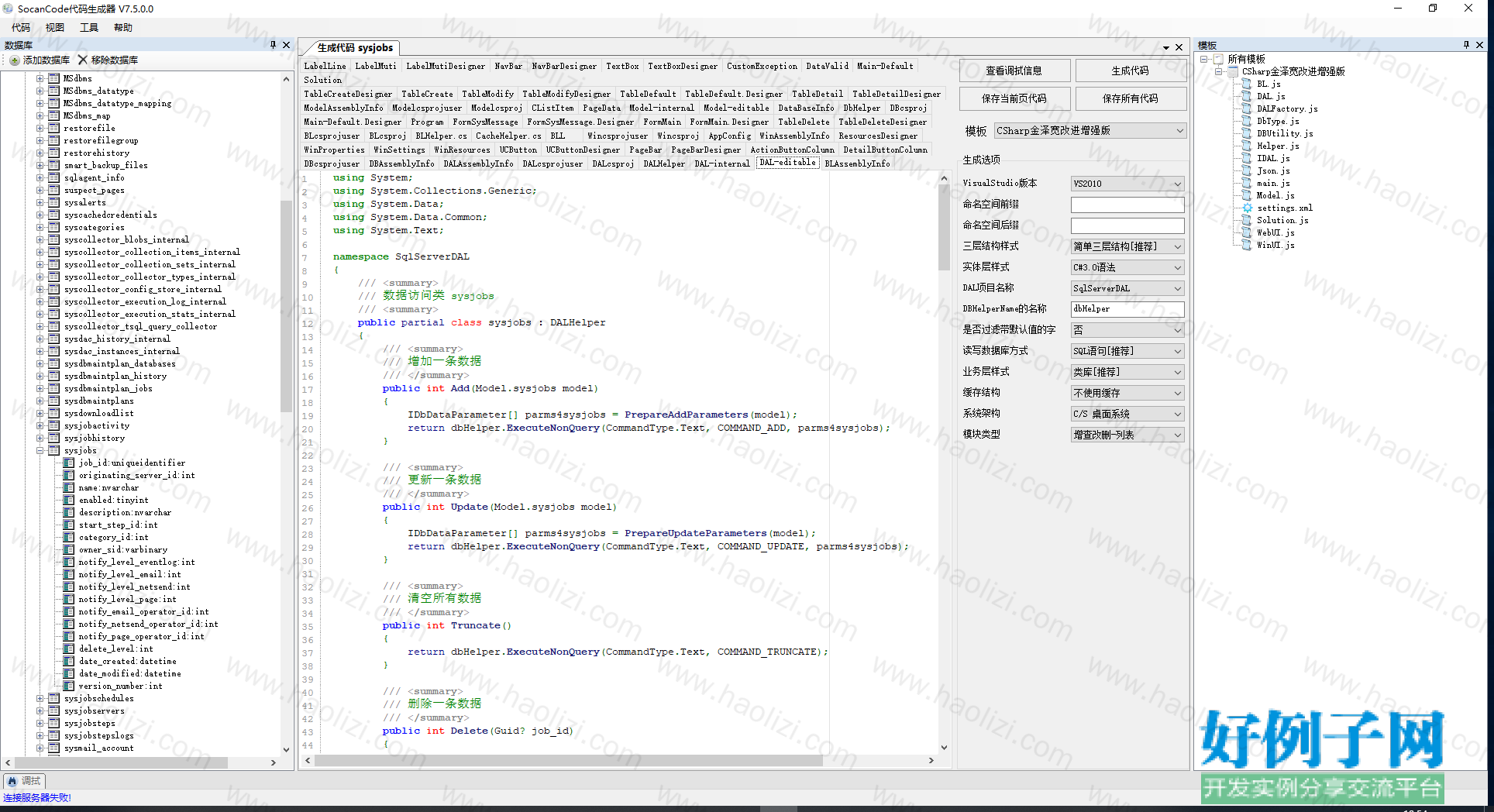Click the main.js file icon

(x=1246, y=183)
